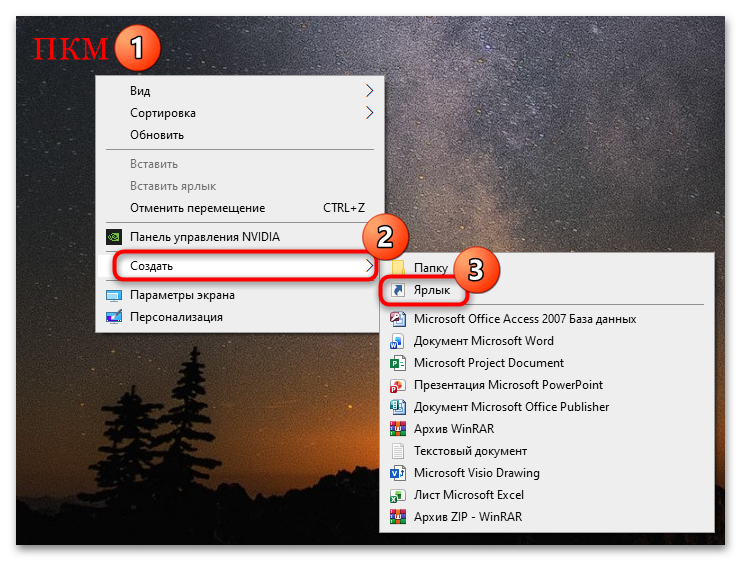Click the CTRL+Z shortcut label
741x561 pixels.
344,208
